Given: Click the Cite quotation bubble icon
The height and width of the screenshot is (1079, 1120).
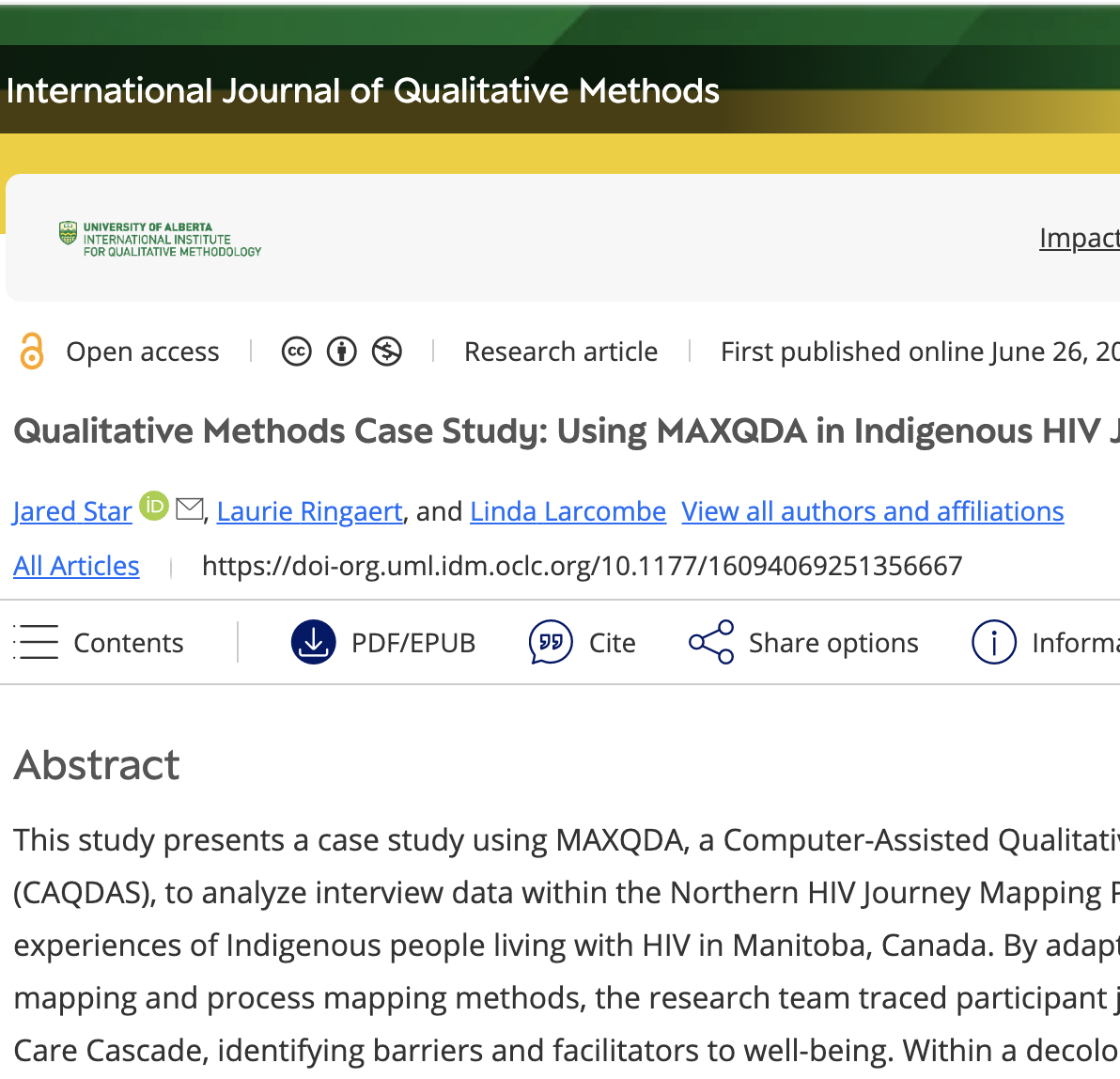Looking at the screenshot, I should click(x=551, y=642).
